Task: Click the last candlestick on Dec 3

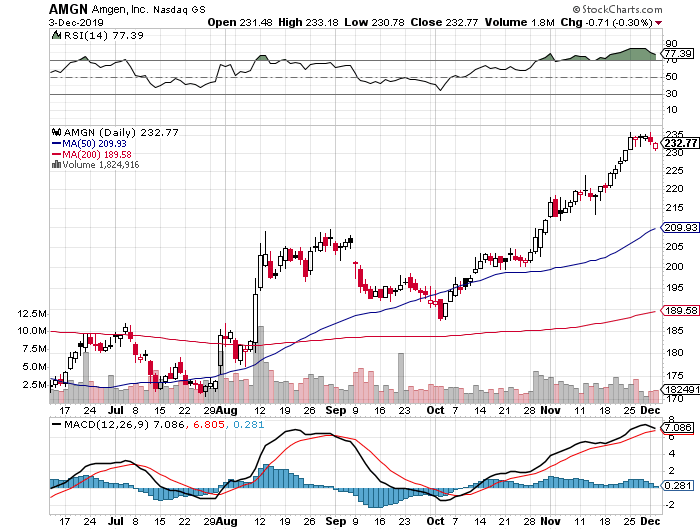Action: pyautogui.click(x=655, y=146)
